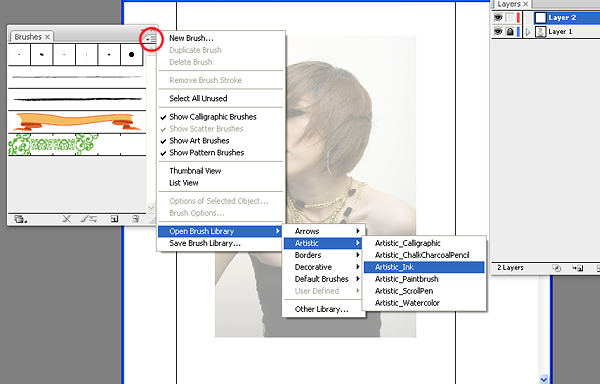This screenshot has height=384, width=600.
Task: Click empty lock box on Layer 2
Action: click(510, 18)
